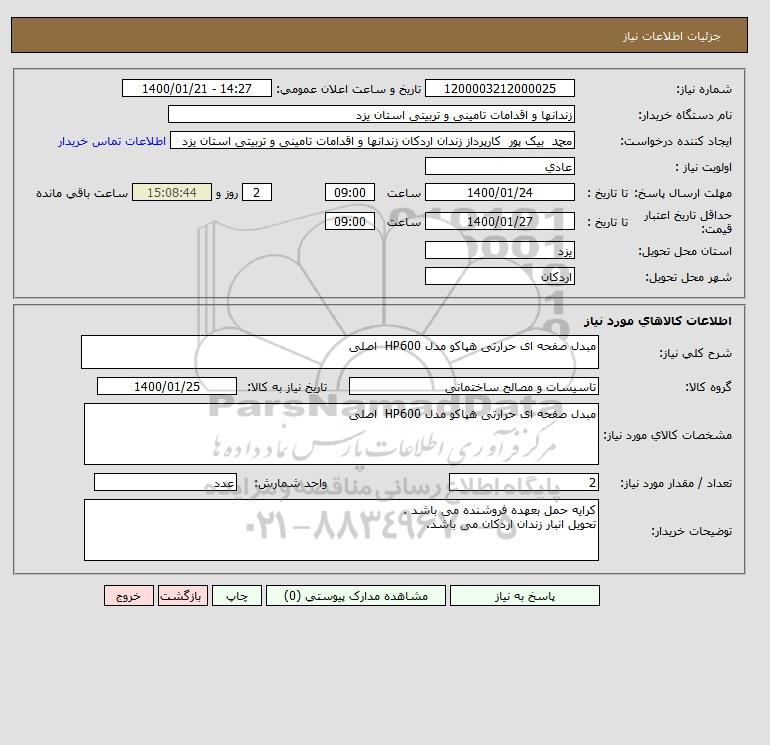Click the price validity date 1400/01/27
Screen dimensions: 770x745
[x=499, y=221]
